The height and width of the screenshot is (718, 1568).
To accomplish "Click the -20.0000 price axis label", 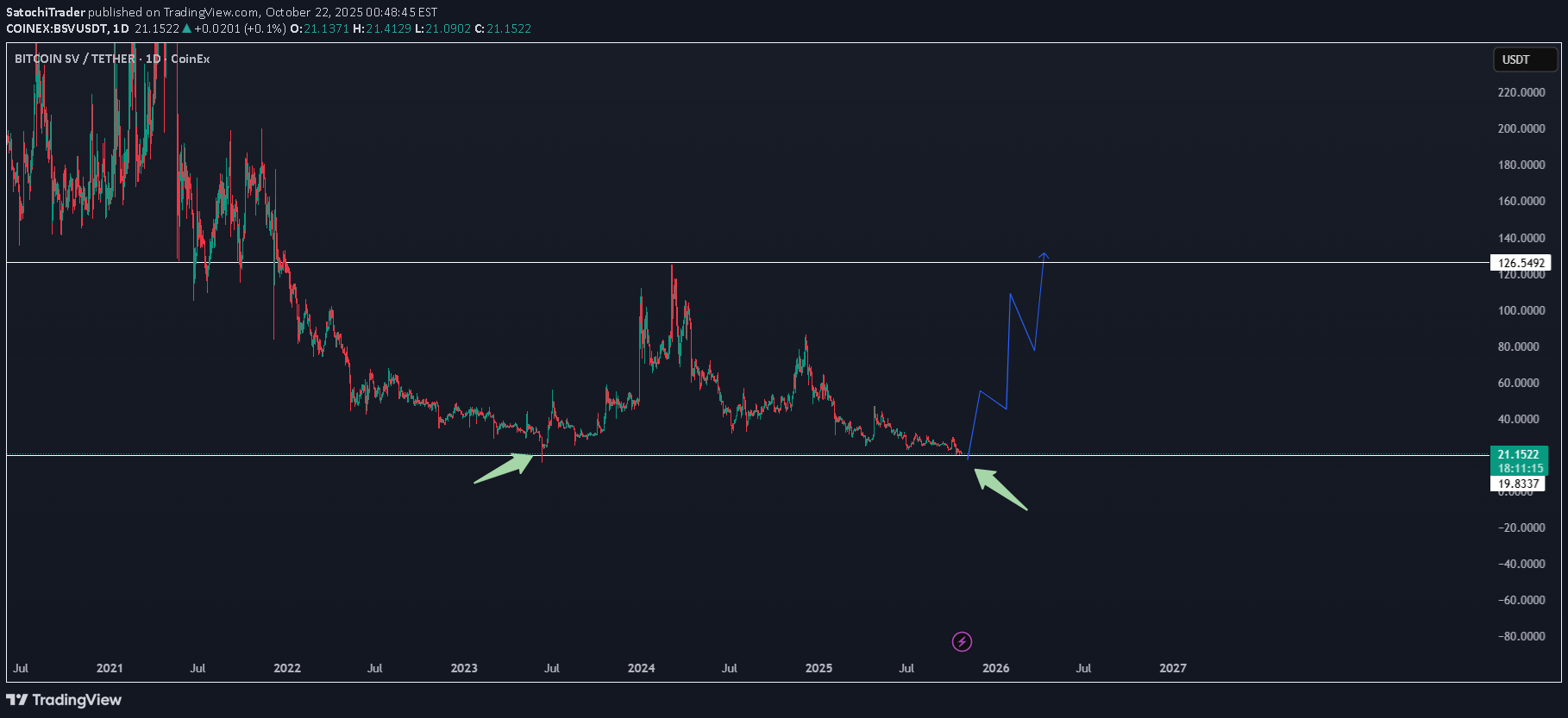I will point(1521,528).
